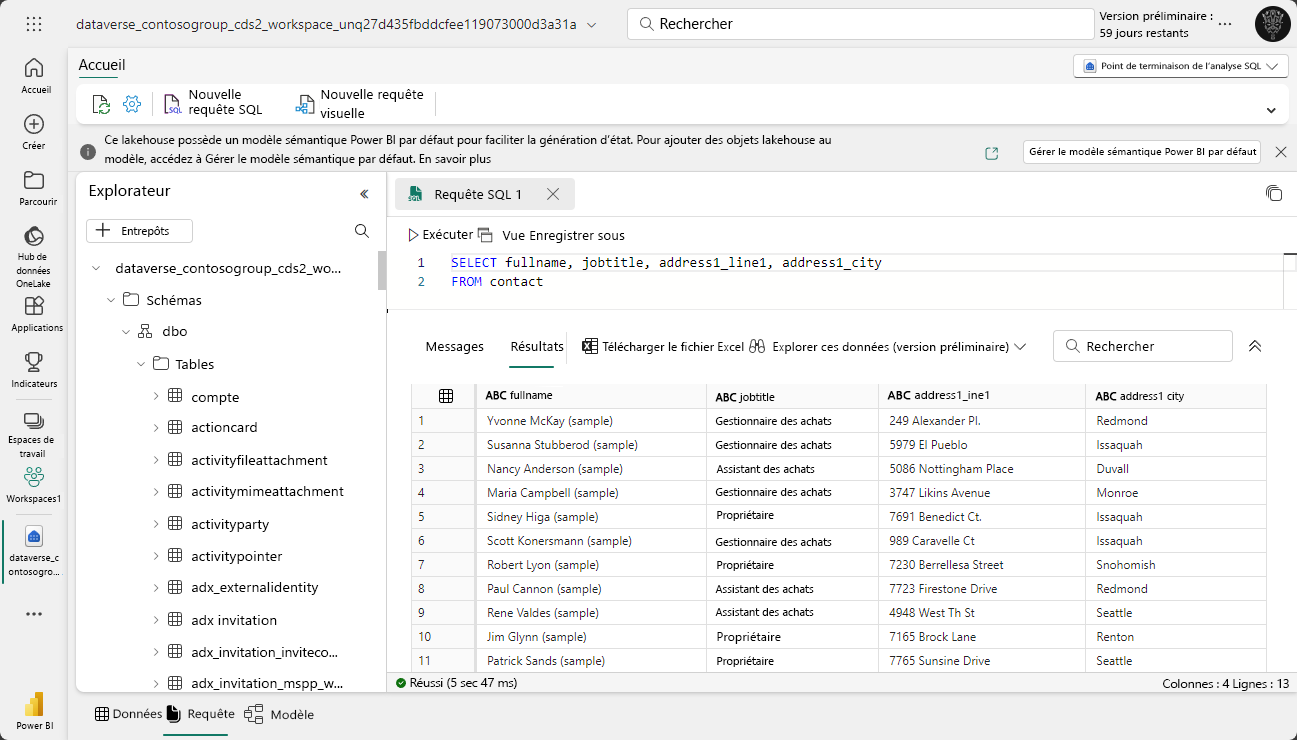Switch to the Messages tab

pos(454,346)
